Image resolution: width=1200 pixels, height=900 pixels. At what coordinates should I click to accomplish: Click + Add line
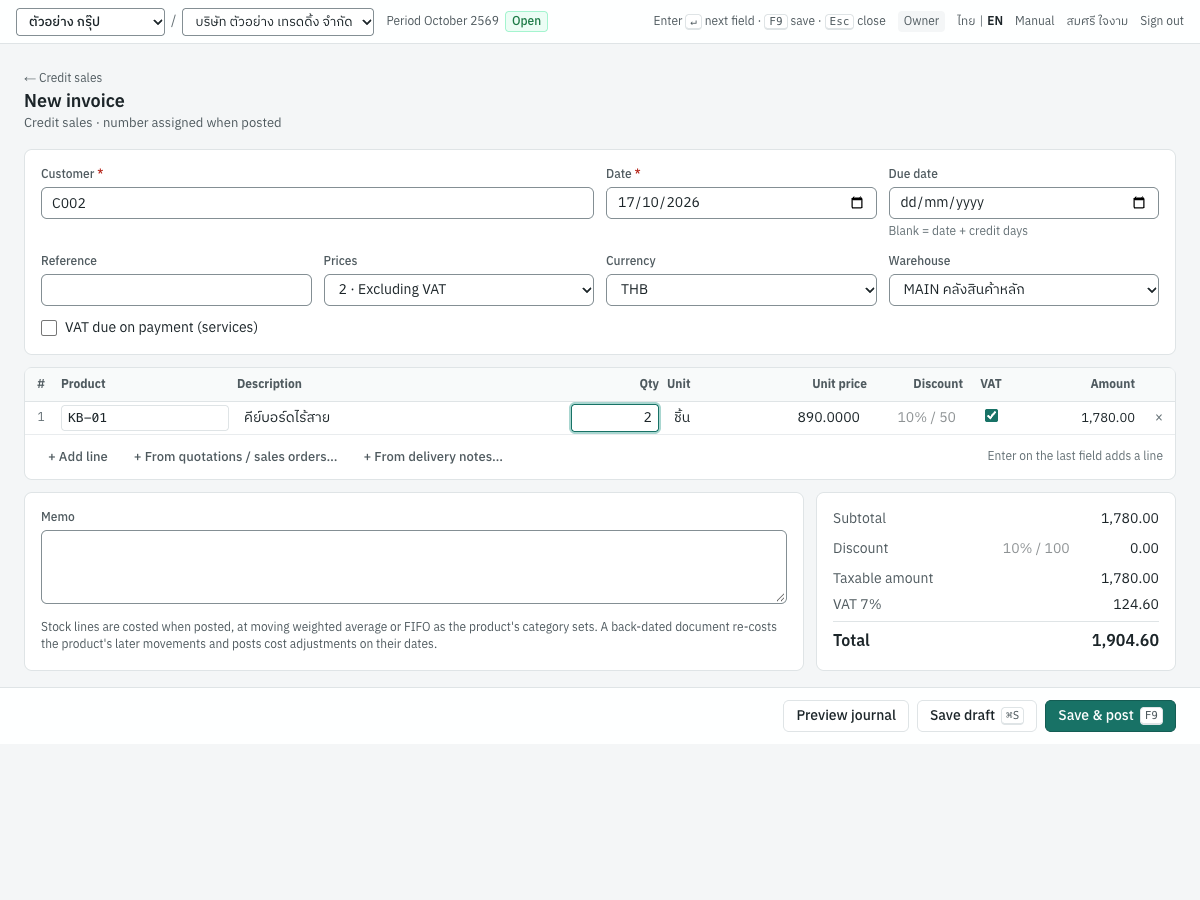pos(78,457)
